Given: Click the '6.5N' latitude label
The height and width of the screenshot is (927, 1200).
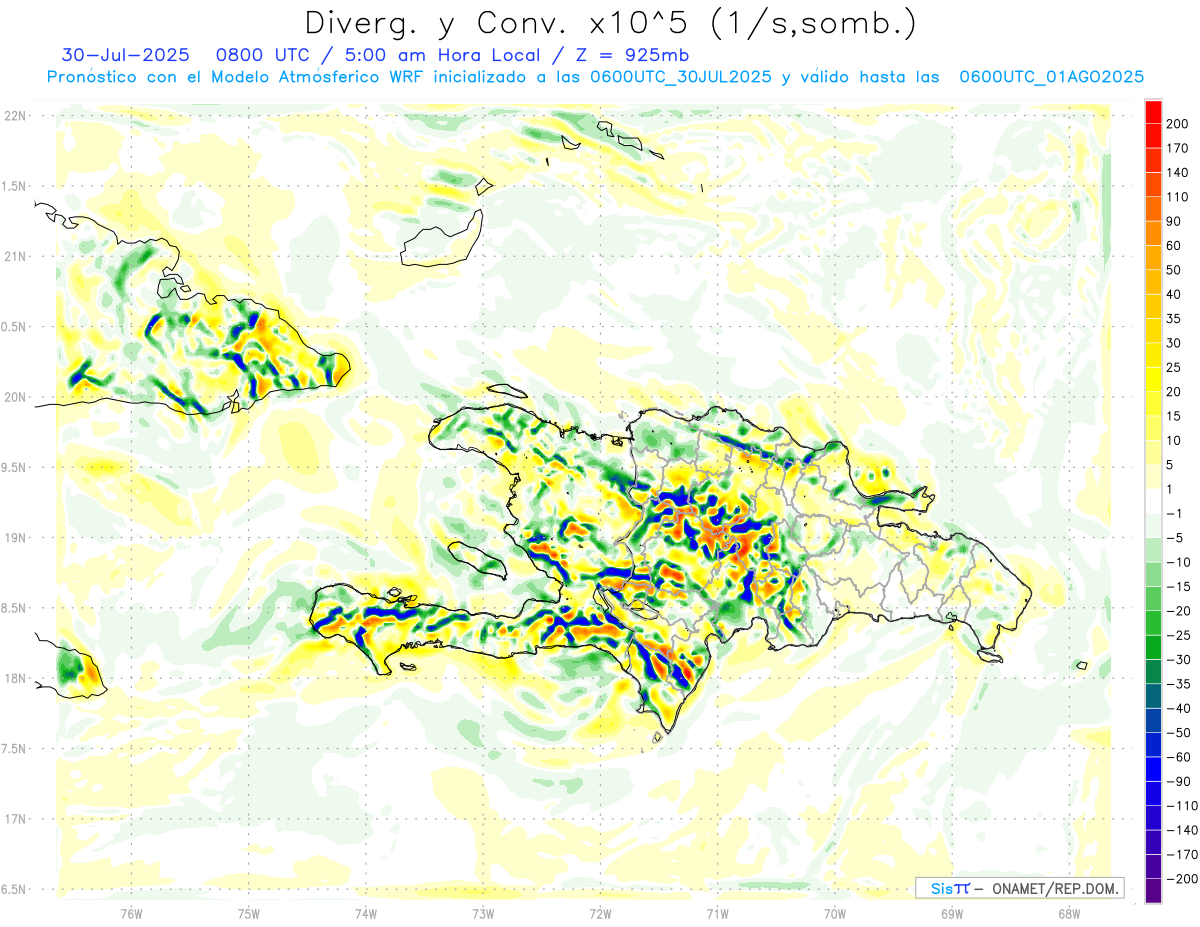Looking at the screenshot, I should 15,889.
